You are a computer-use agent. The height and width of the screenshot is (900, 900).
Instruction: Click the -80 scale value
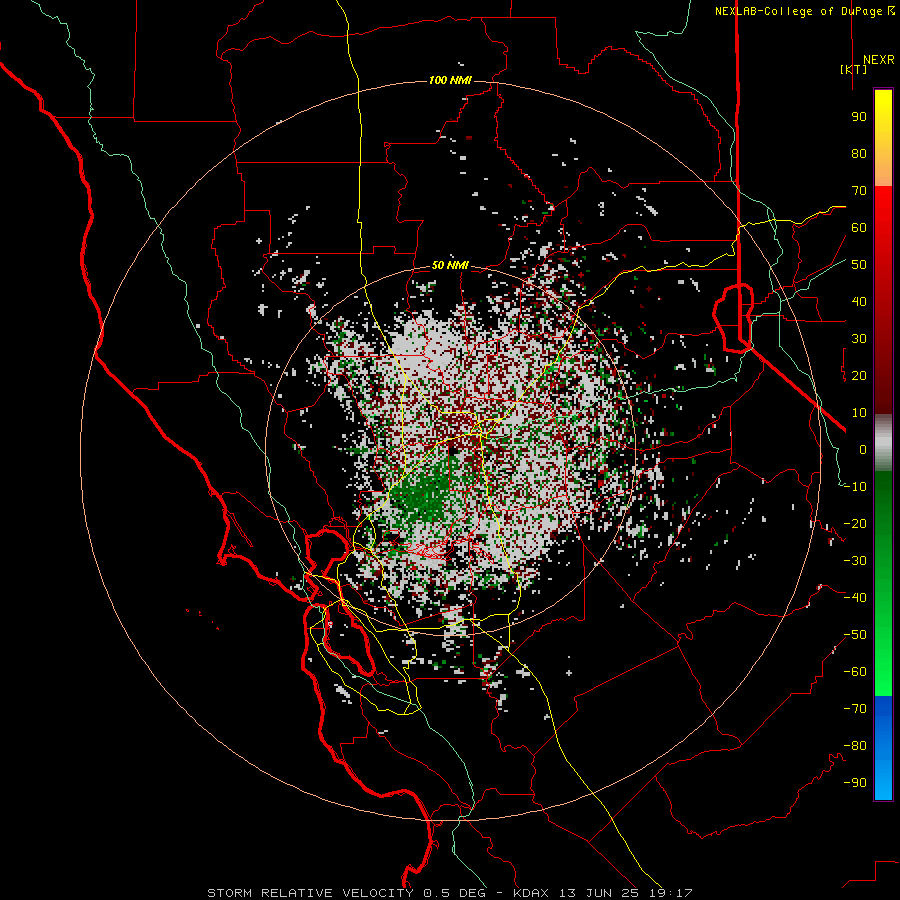(855, 746)
